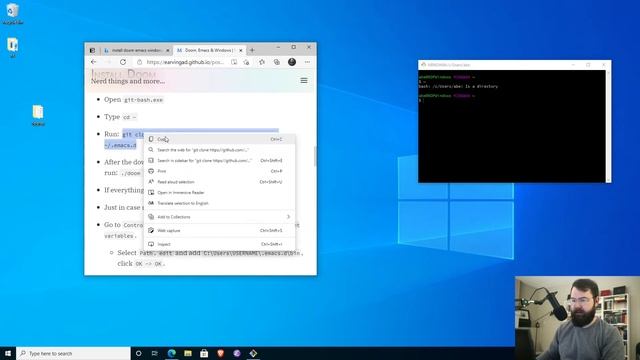Close the 'install doom emacs windows' tab
640x360 pixels.
(x=167, y=50)
